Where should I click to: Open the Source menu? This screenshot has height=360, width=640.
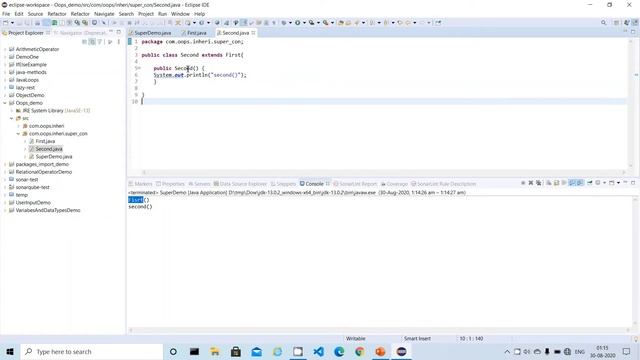(x=35, y=14)
